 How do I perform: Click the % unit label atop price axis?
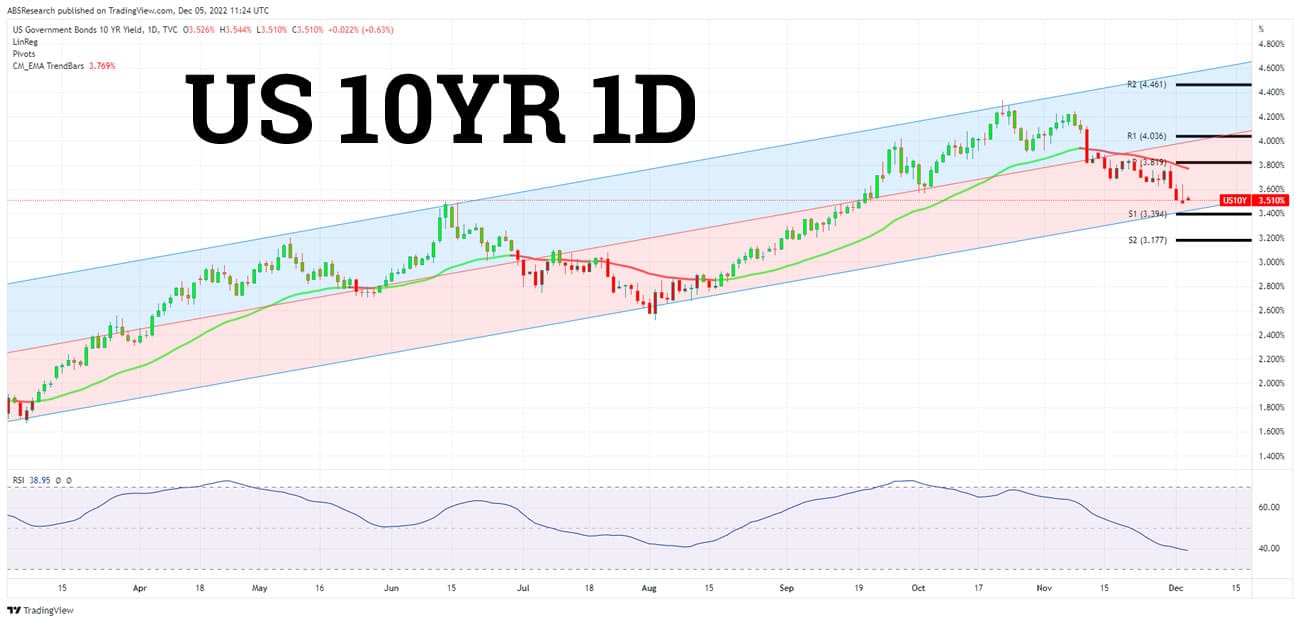pyautogui.click(x=1261, y=28)
